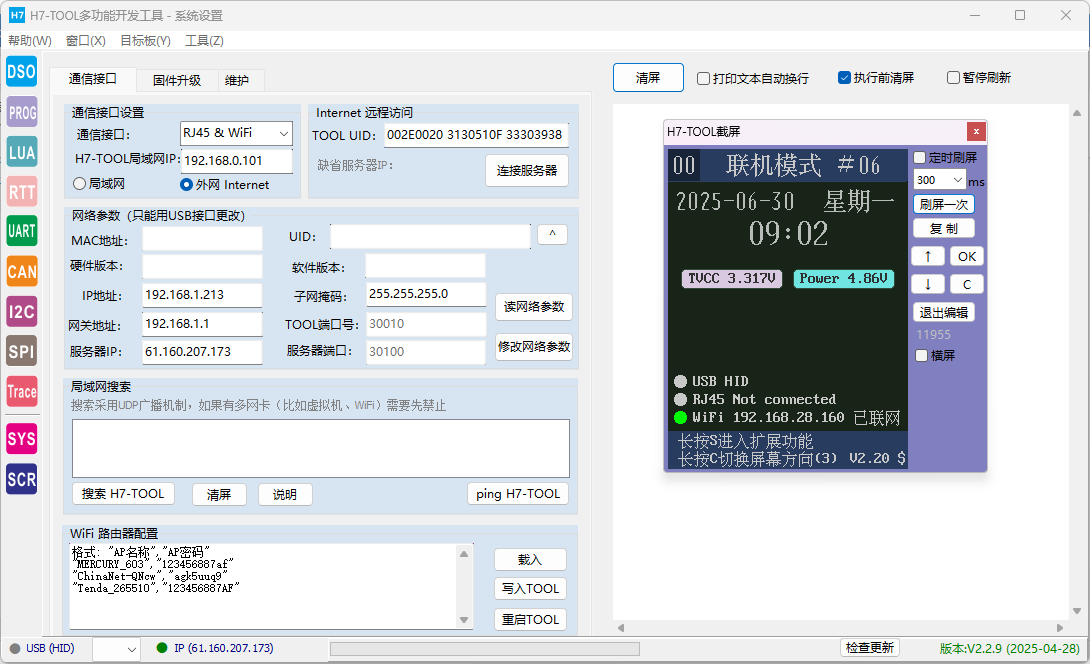Select the UART sidebar icon
This screenshot has height=664, width=1090.
pyautogui.click(x=22, y=231)
